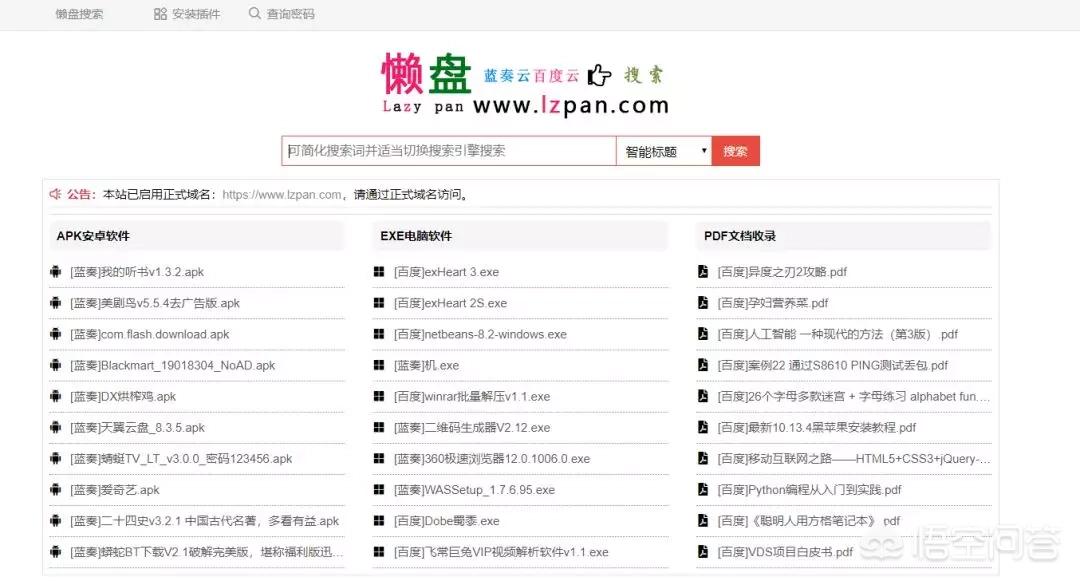
Task: Click the magnifier icon beside 查询密码
Action: pyautogui.click(x=254, y=13)
